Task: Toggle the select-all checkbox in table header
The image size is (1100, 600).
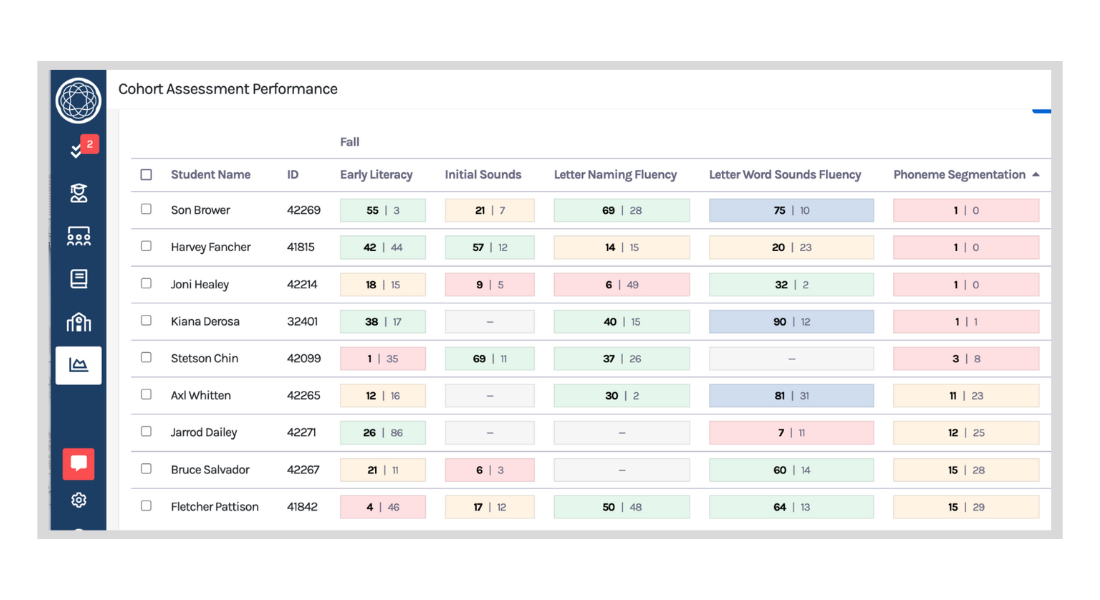Action: (146, 175)
